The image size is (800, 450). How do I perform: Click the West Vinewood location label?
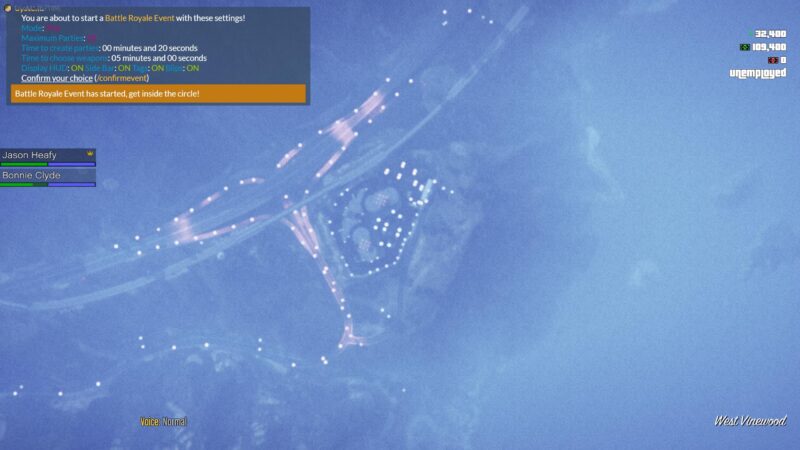[x=749, y=421]
